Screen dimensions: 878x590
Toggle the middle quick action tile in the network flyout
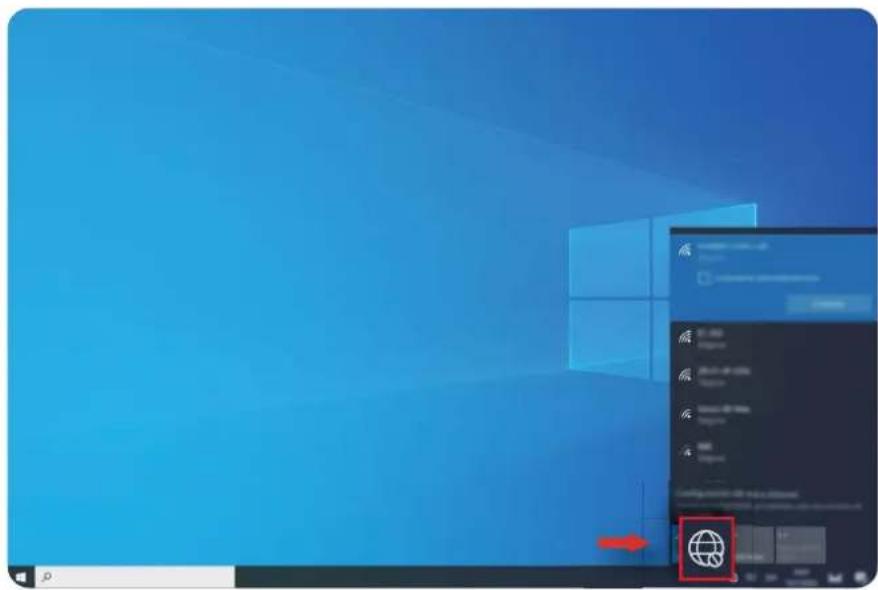coord(754,545)
